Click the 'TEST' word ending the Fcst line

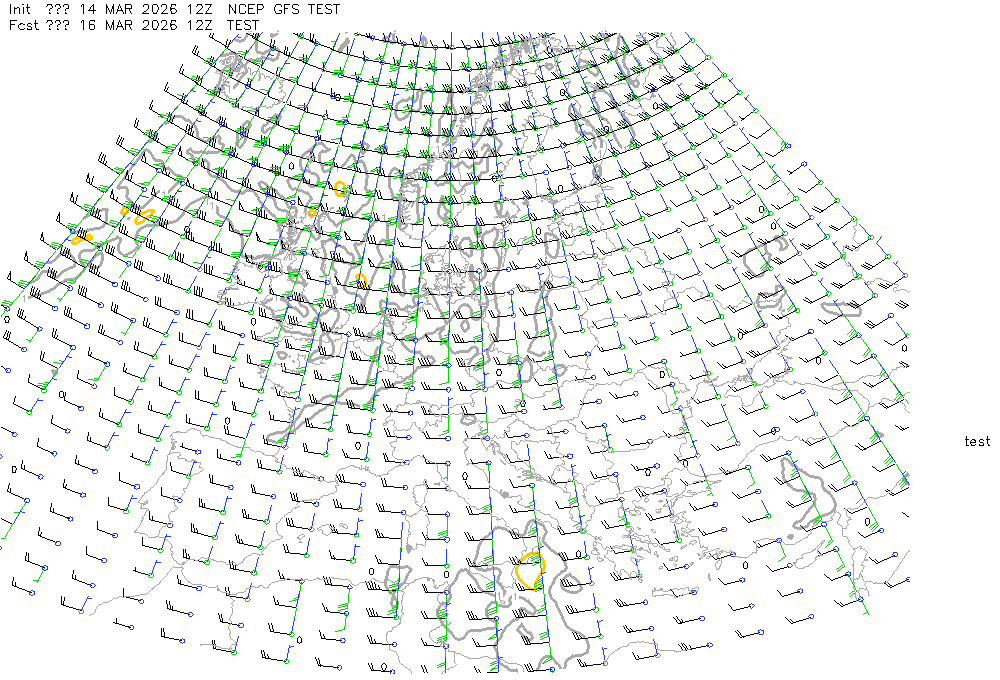(x=243, y=24)
